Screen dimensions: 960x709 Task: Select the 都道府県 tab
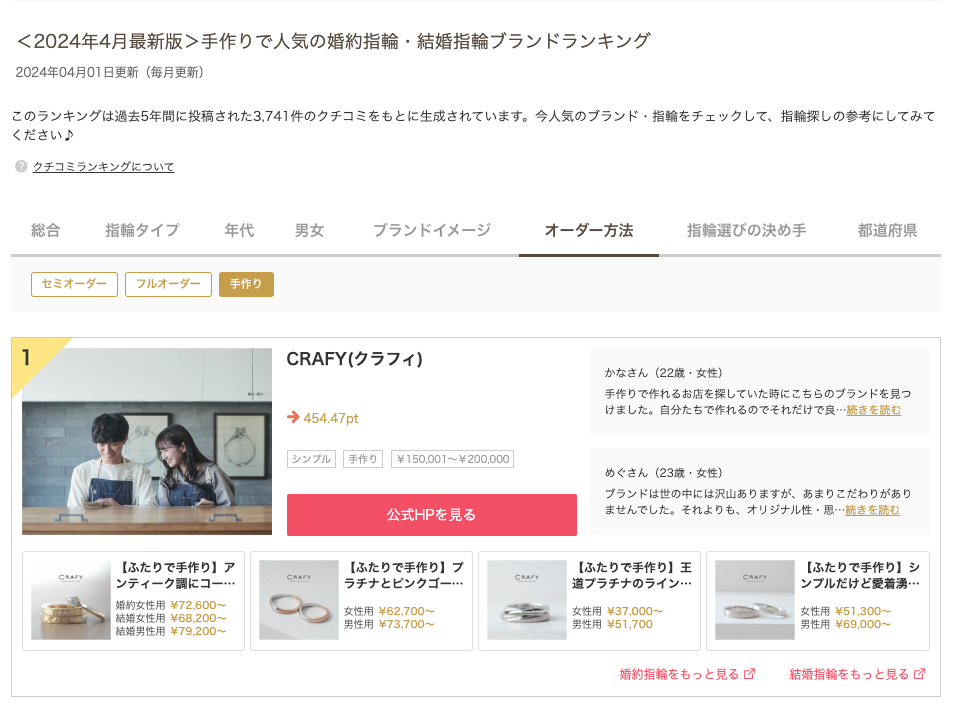tap(886, 231)
